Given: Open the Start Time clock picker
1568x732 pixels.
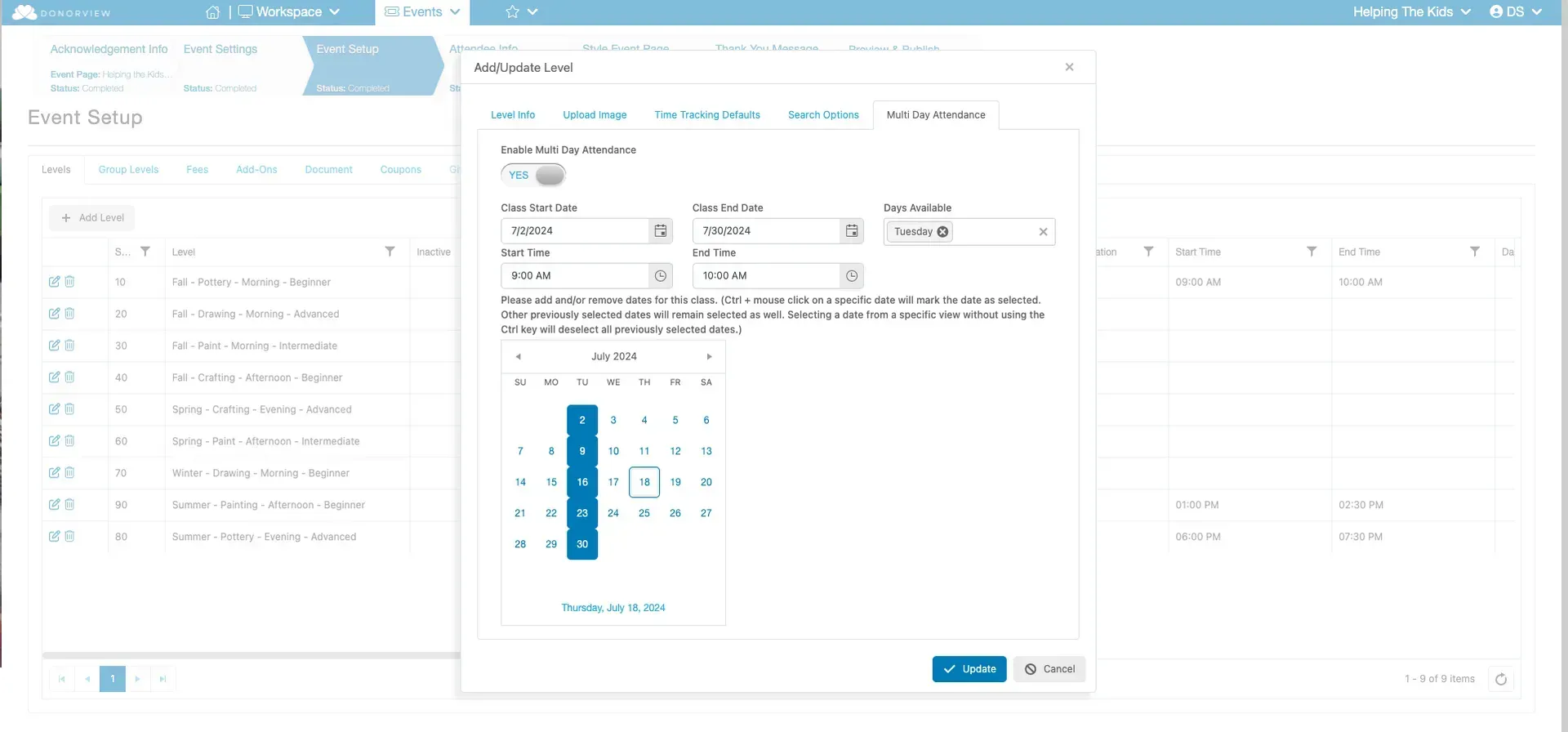Looking at the screenshot, I should 661,276.
